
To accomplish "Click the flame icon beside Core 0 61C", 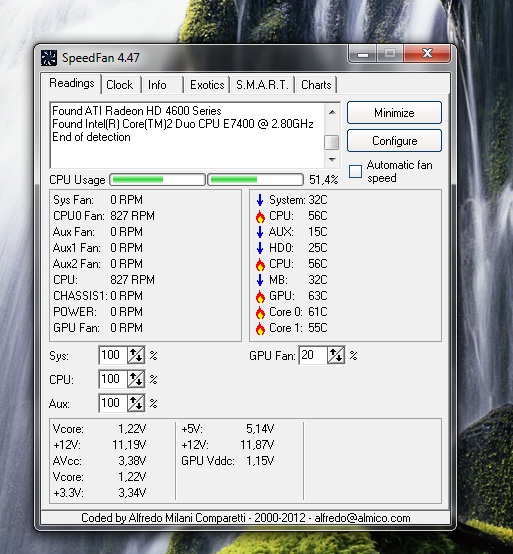I will point(260,312).
